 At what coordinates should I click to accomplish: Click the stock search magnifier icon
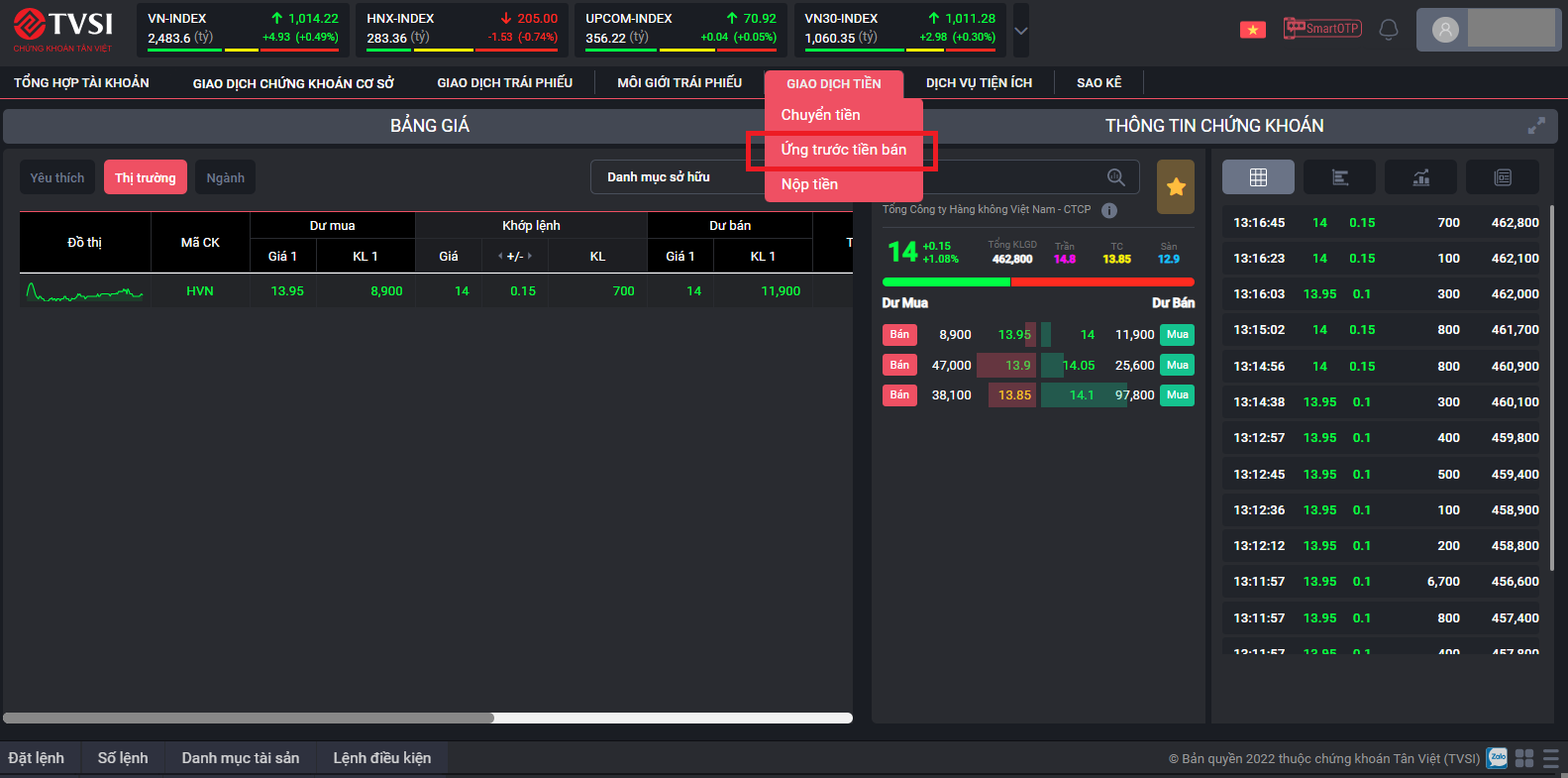tap(1116, 177)
